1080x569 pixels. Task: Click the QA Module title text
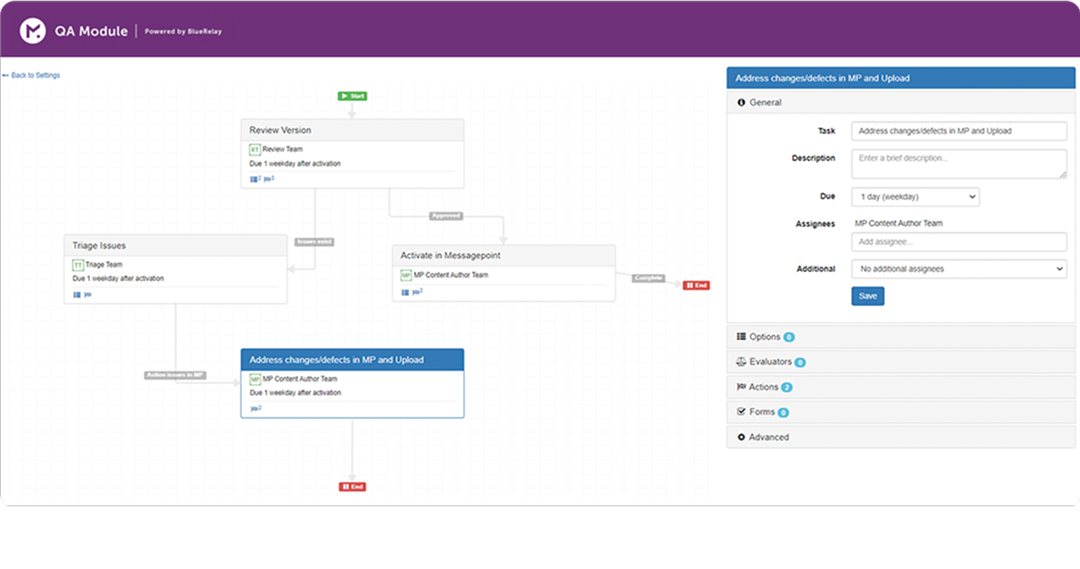(92, 31)
